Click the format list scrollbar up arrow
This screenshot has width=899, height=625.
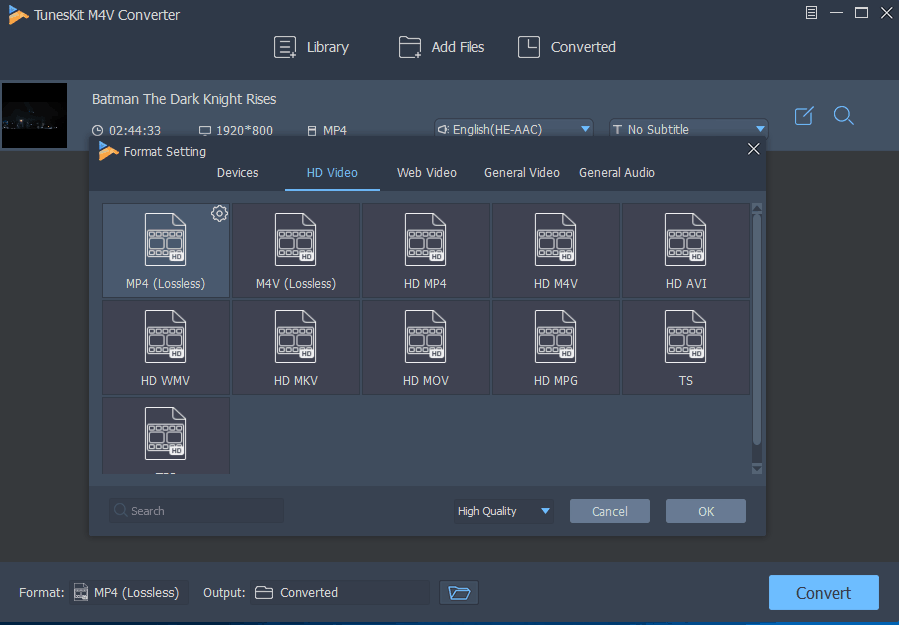pyautogui.click(x=757, y=208)
